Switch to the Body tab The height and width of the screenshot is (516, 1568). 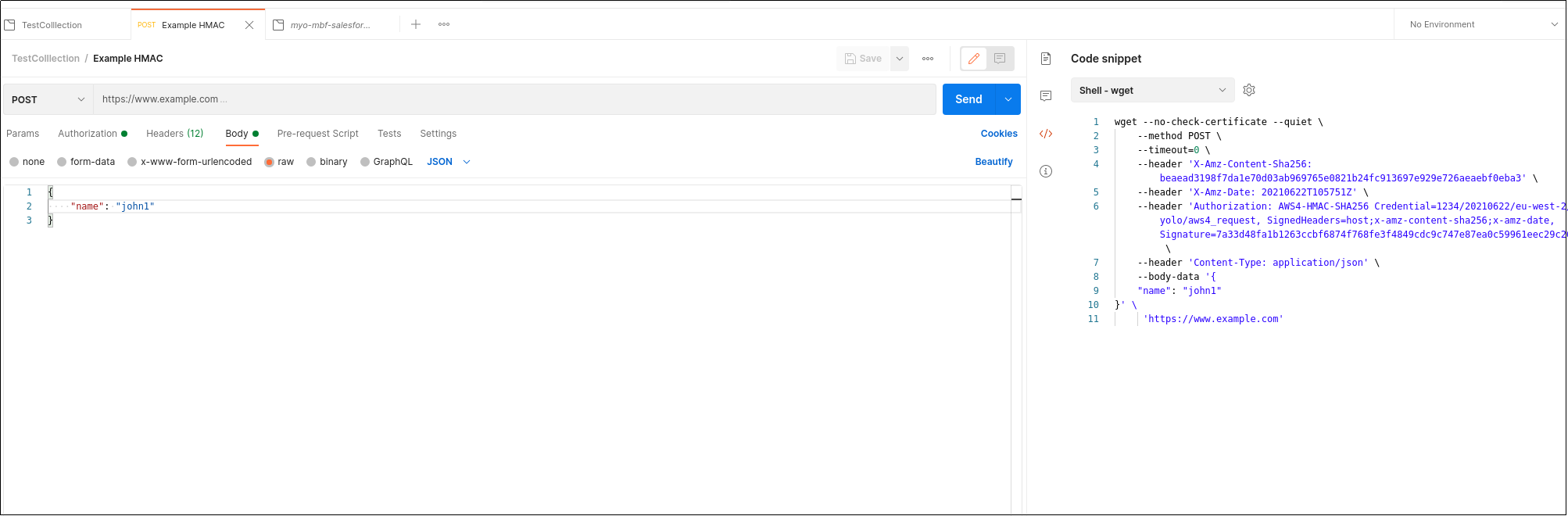coord(242,134)
